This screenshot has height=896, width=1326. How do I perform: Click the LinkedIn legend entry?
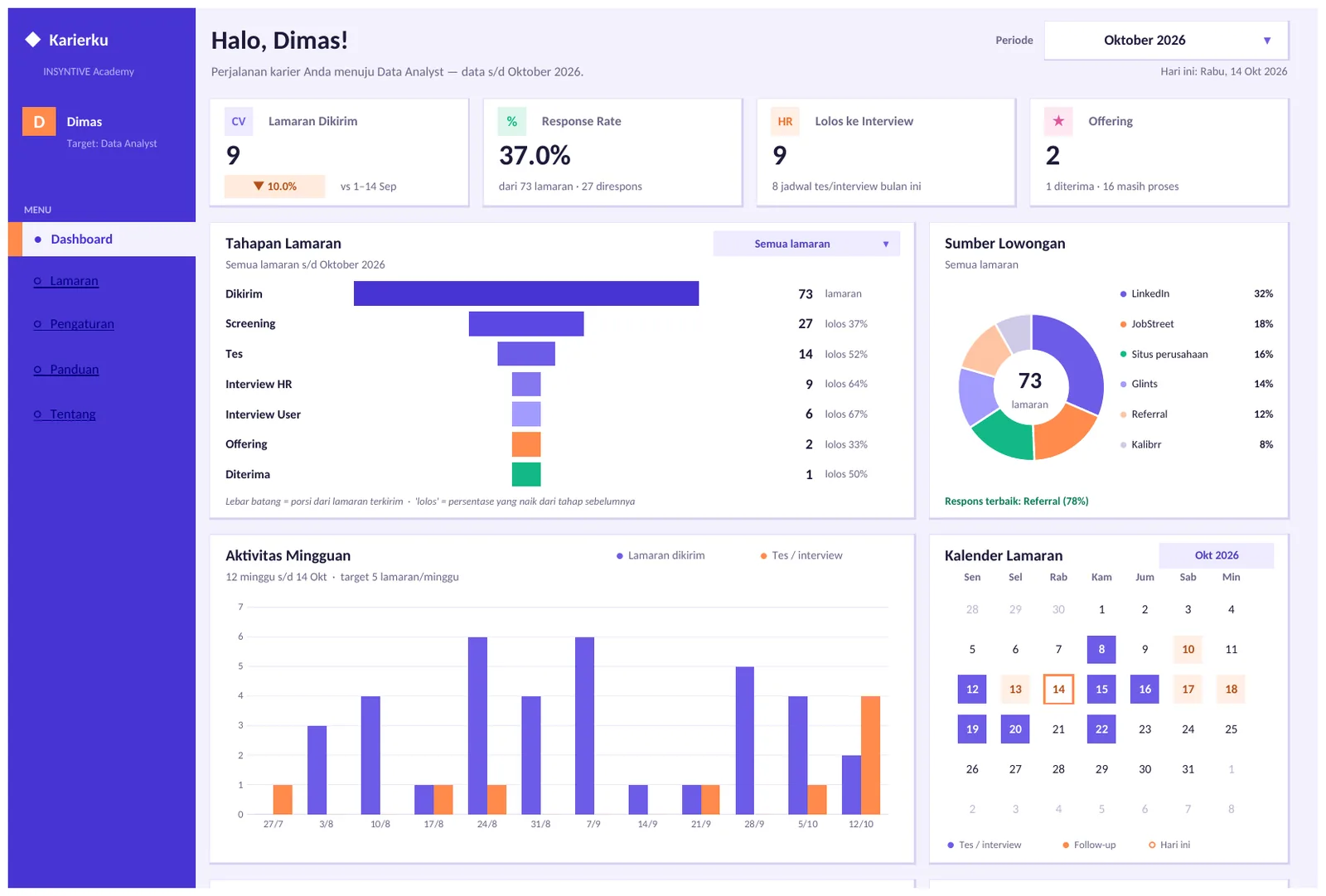[x=1196, y=294]
